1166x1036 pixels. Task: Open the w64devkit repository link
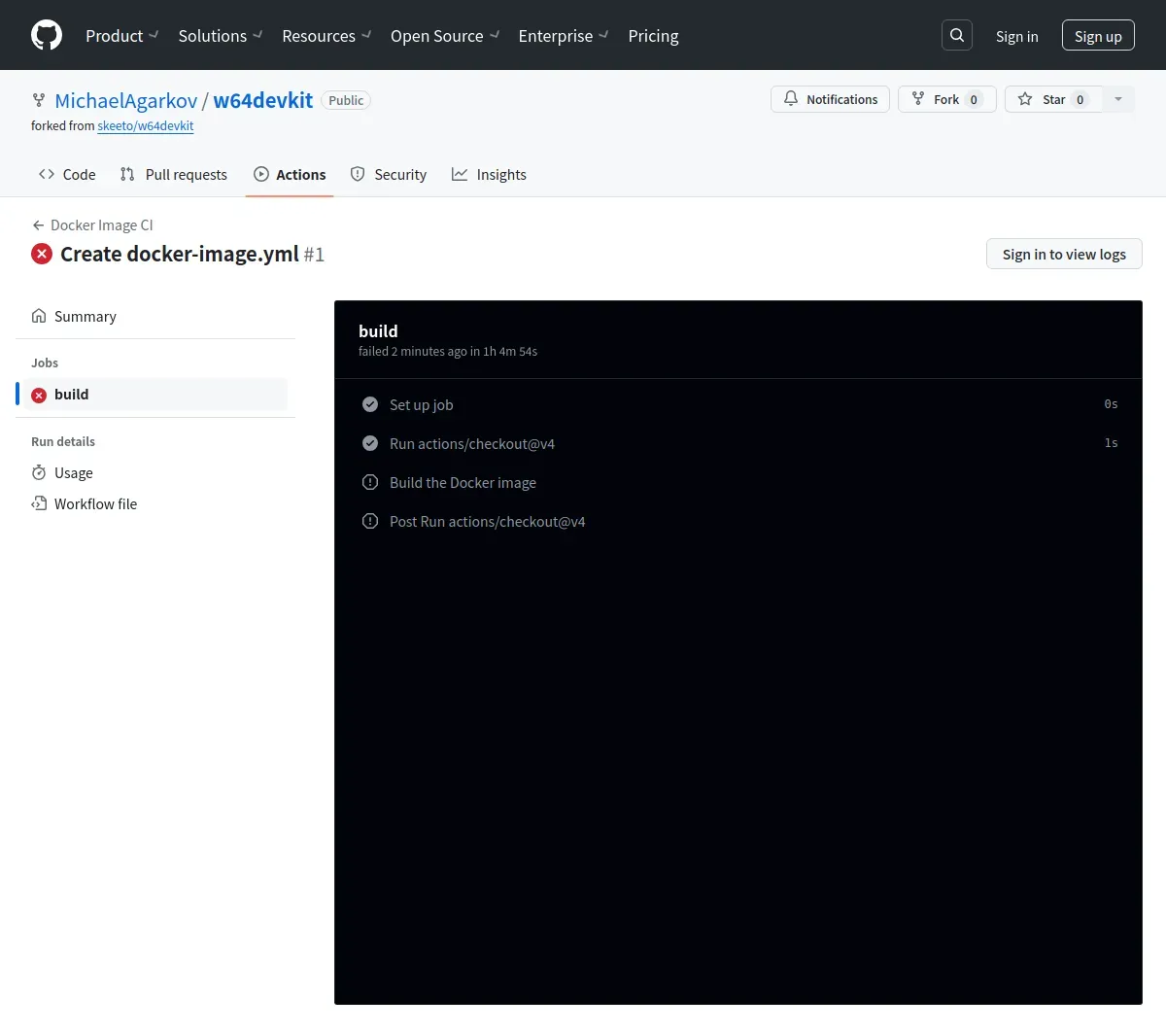(263, 100)
